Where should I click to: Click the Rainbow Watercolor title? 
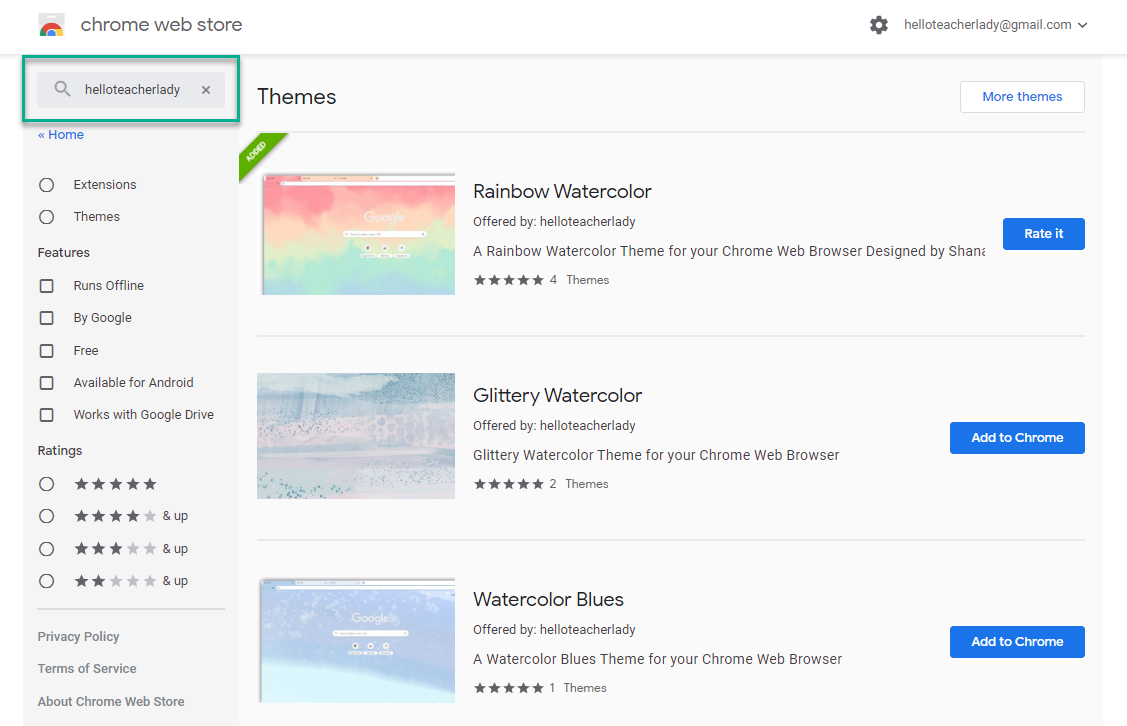562,191
